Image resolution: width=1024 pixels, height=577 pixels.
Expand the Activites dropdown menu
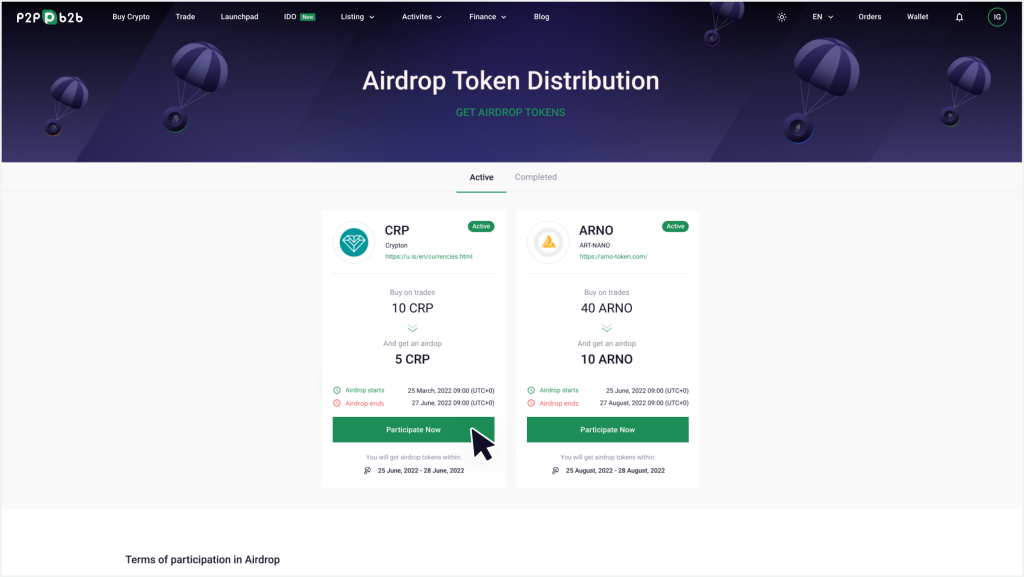[x=422, y=17]
